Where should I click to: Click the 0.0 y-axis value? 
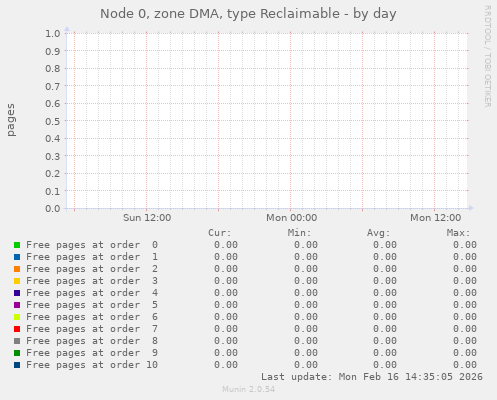pyautogui.click(x=53, y=209)
